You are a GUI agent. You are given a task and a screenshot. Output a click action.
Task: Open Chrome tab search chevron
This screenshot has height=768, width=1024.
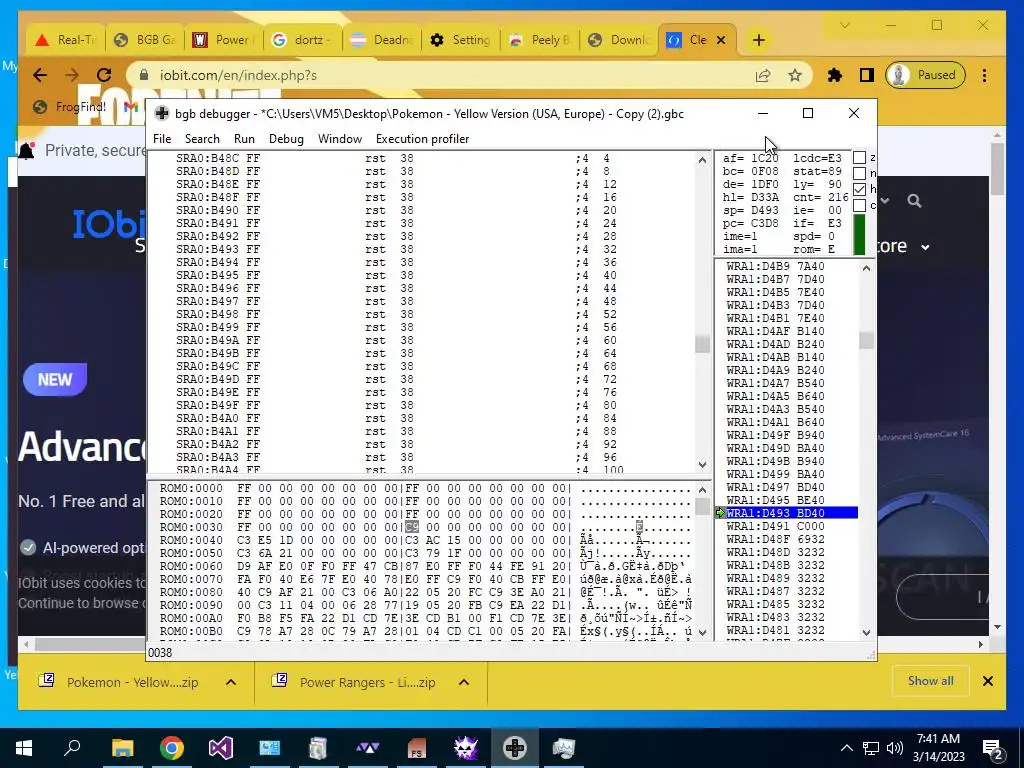(844, 25)
